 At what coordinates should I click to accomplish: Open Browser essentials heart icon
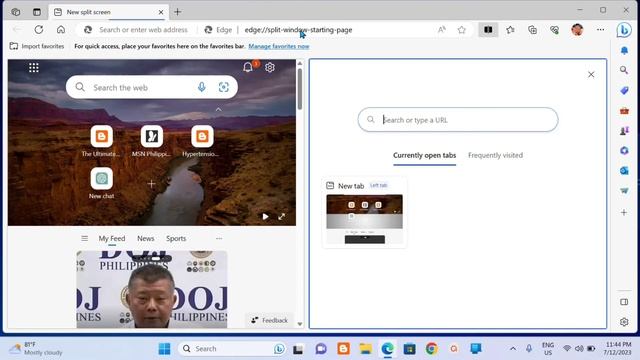(x=554, y=29)
